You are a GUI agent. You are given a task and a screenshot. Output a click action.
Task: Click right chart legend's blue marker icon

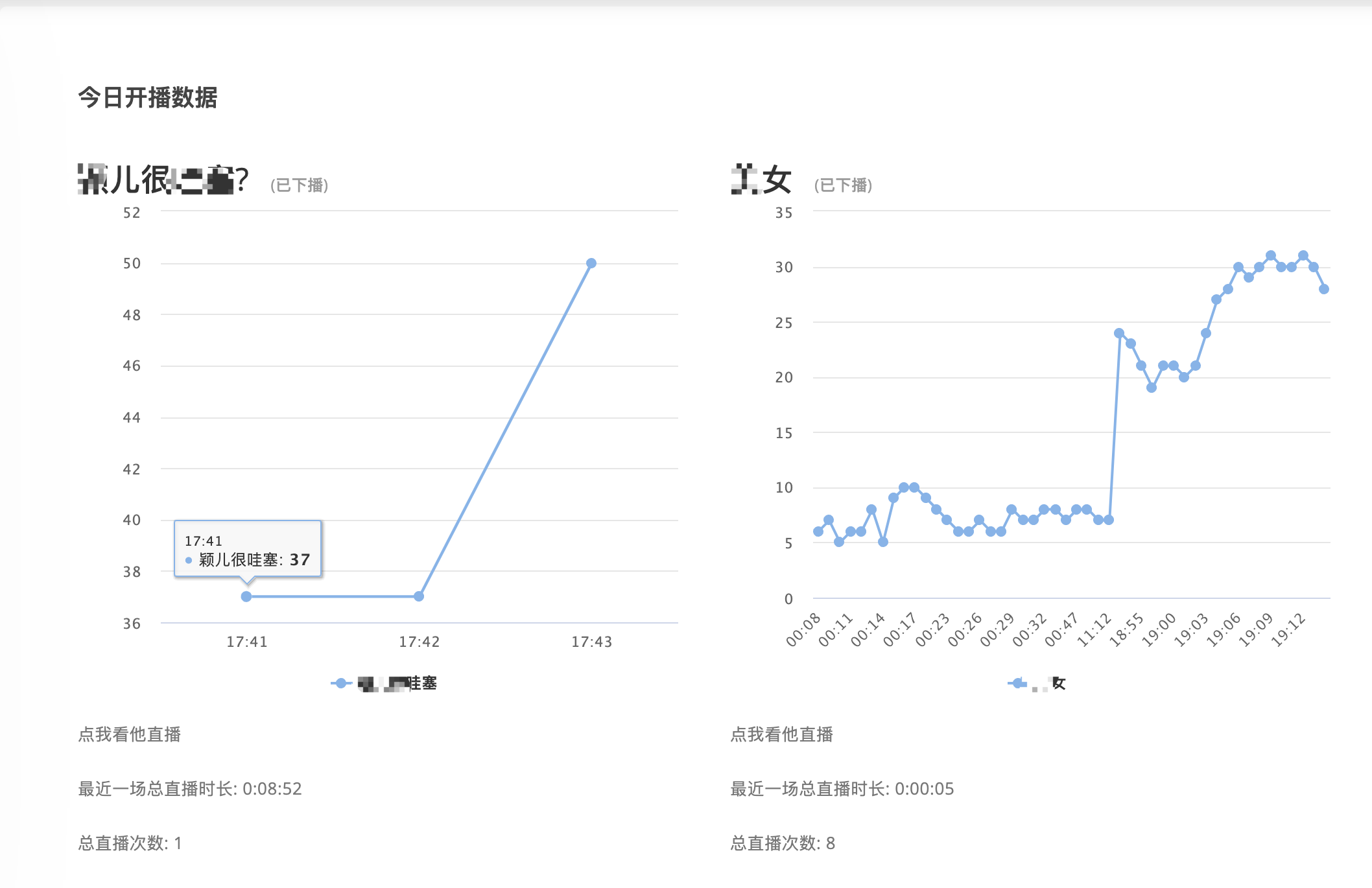[x=1017, y=683]
